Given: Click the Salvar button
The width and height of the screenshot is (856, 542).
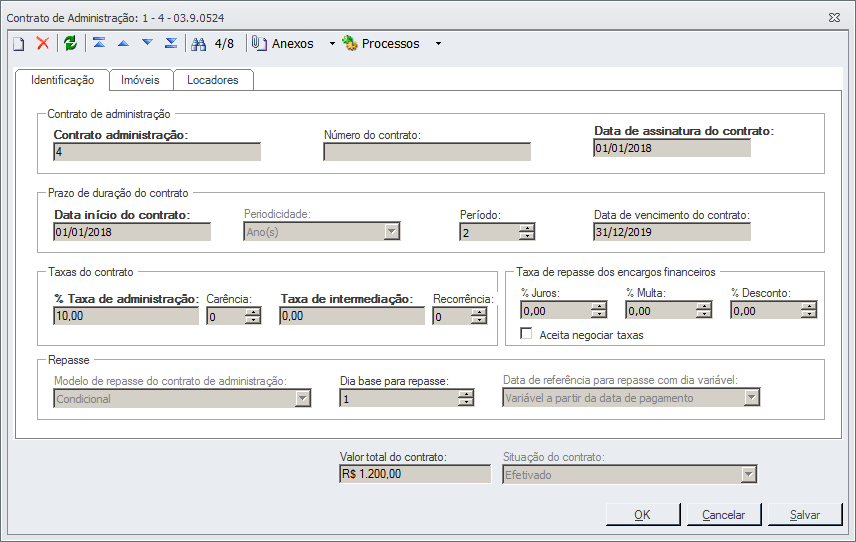Looking at the screenshot, I should click(805, 515).
